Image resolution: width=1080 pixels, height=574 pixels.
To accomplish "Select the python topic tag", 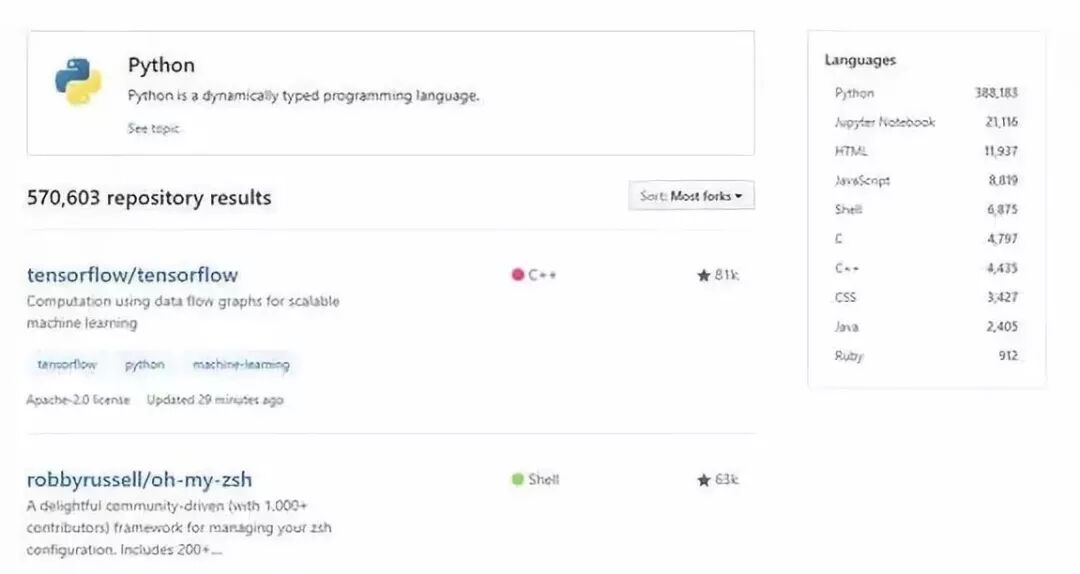I will tap(144, 365).
